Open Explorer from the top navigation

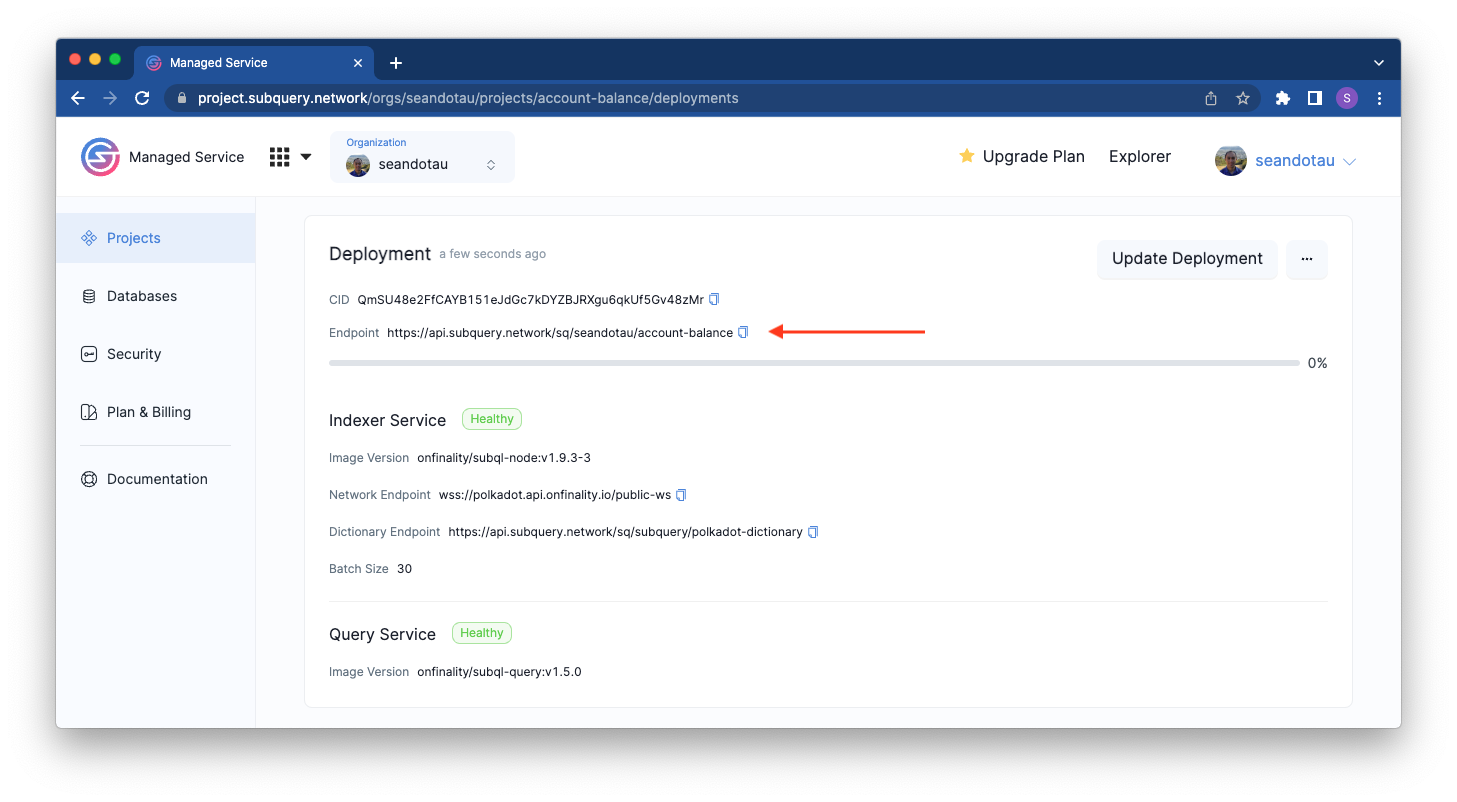tap(1139, 156)
